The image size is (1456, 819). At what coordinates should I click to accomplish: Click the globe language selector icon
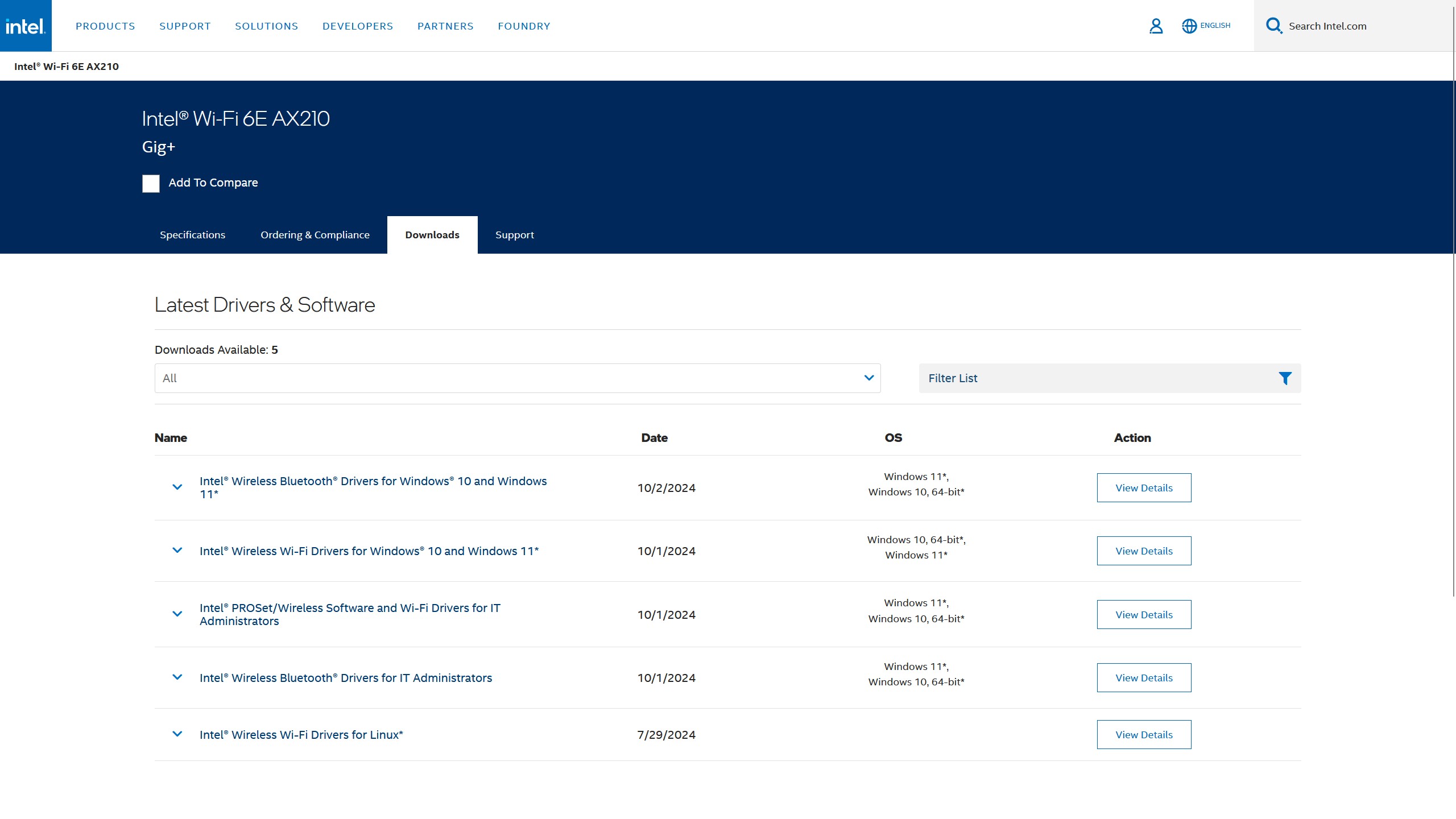pos(1189,26)
